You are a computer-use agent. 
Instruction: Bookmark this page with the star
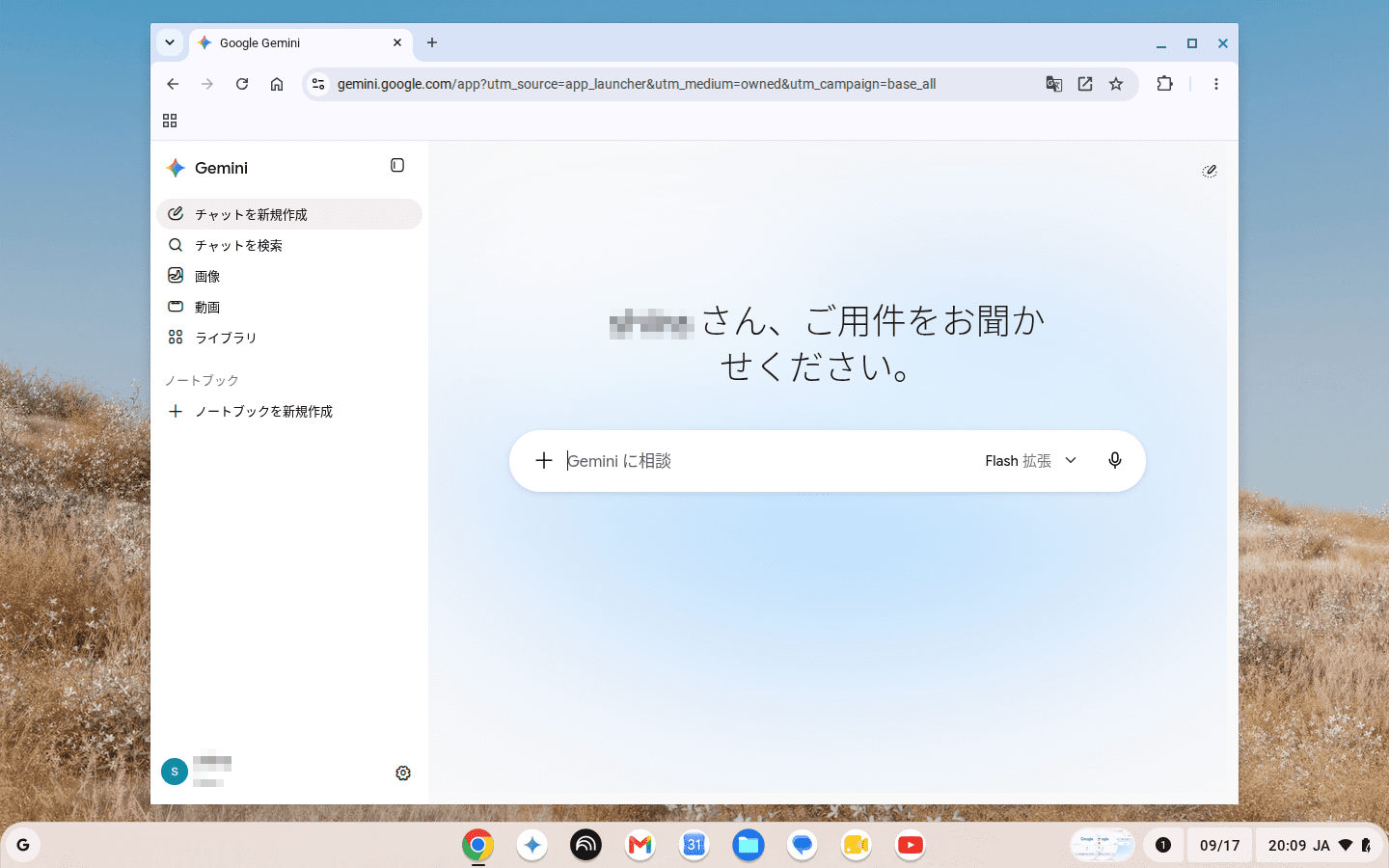tap(1116, 84)
